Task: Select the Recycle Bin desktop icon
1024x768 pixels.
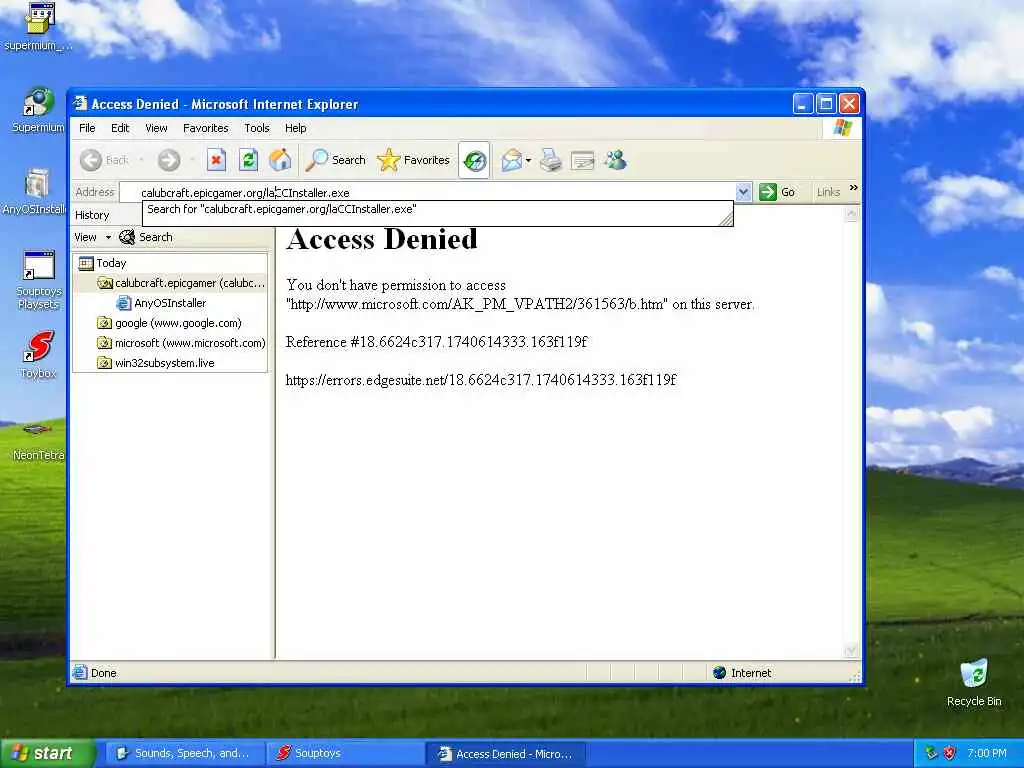Action: [974, 683]
